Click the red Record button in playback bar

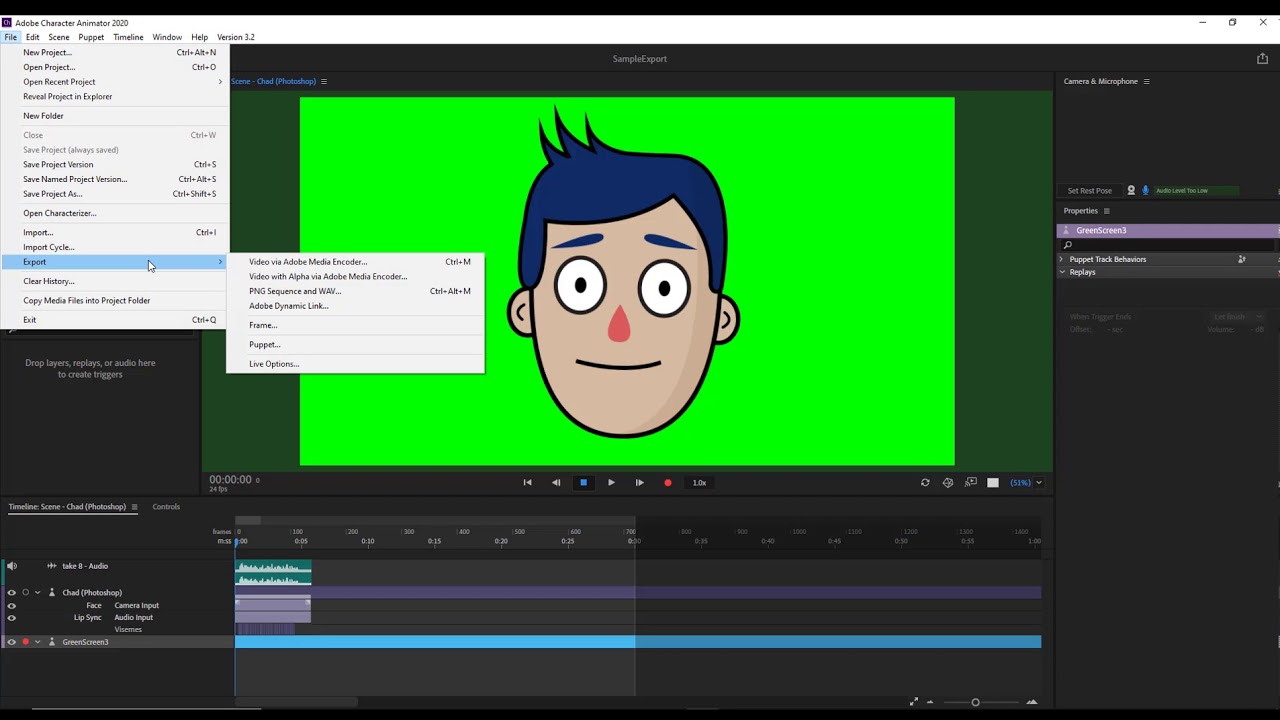[x=668, y=483]
